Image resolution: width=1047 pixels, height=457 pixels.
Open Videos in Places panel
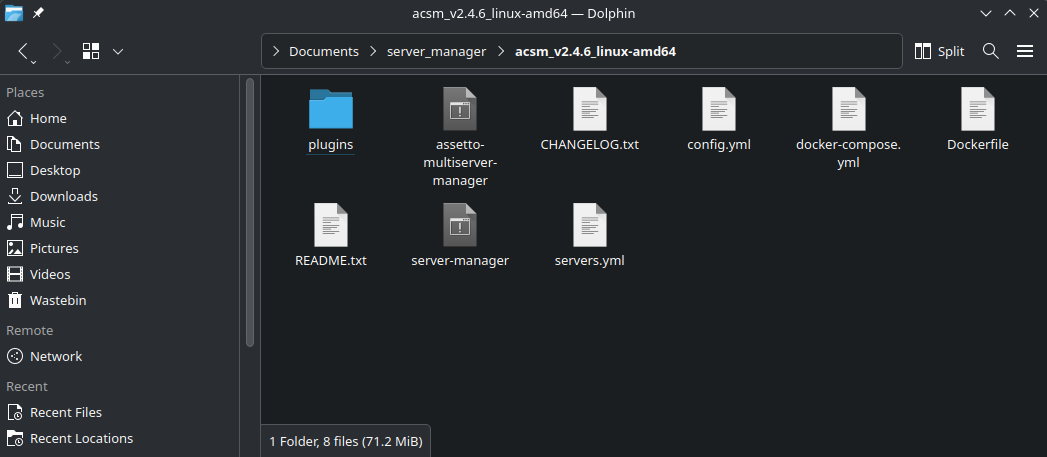coord(120,275)
